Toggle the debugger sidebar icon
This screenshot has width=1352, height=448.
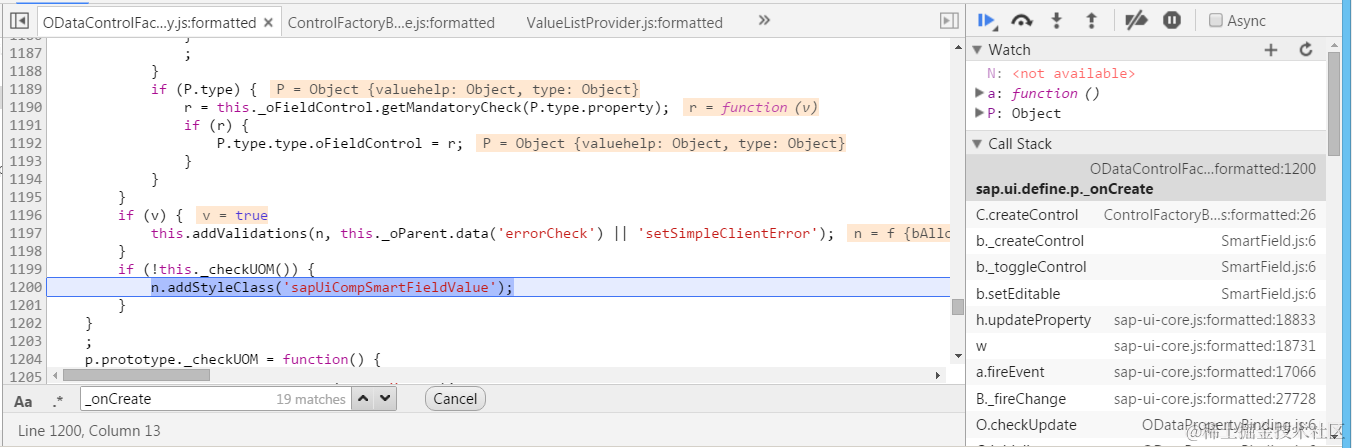coord(949,20)
